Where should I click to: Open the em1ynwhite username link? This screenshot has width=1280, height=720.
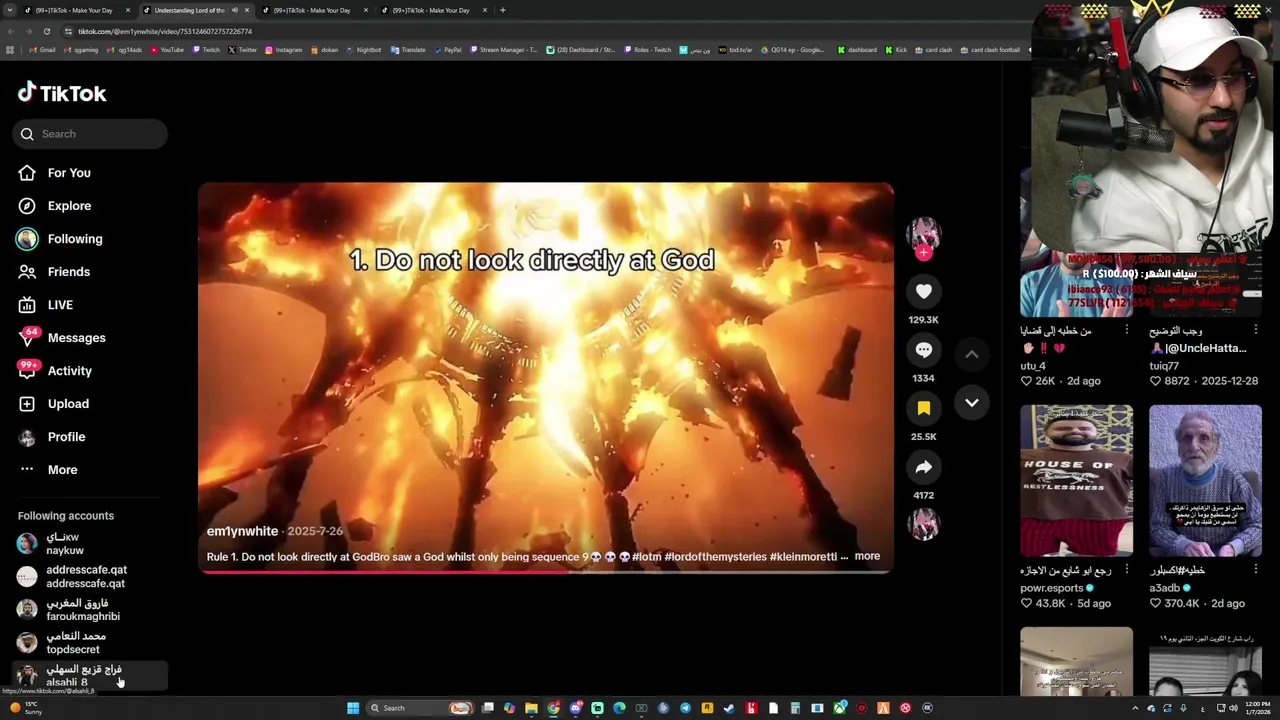click(242, 531)
